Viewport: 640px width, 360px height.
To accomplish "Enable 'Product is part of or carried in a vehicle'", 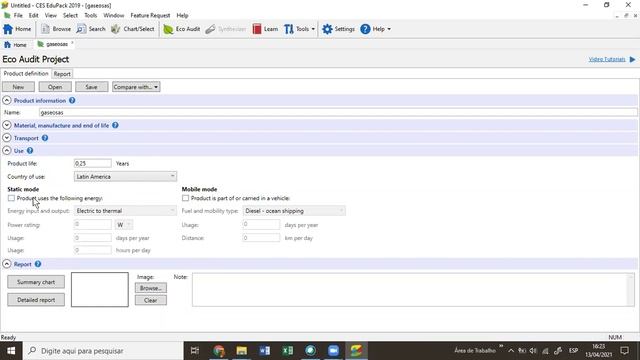I will click(185, 198).
